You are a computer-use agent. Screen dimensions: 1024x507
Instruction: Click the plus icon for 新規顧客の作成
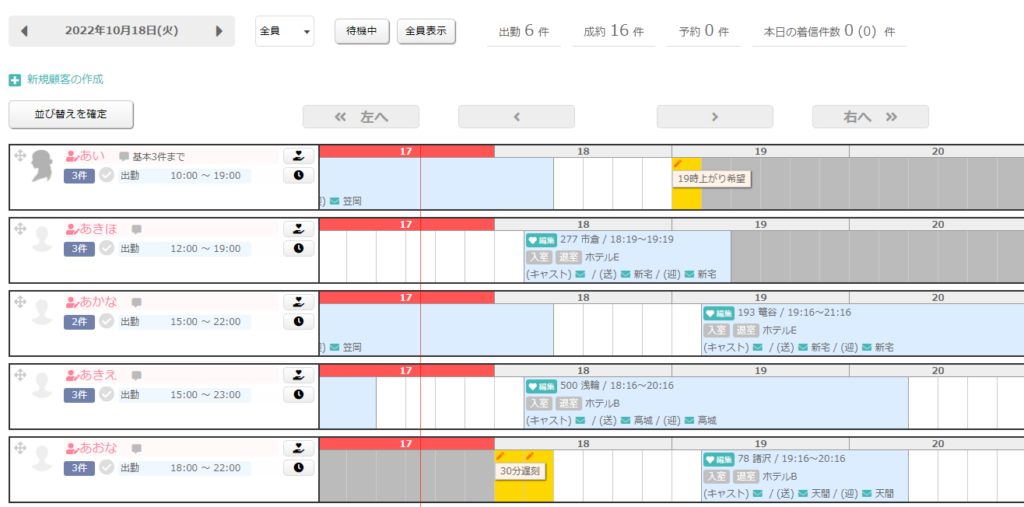tap(14, 80)
